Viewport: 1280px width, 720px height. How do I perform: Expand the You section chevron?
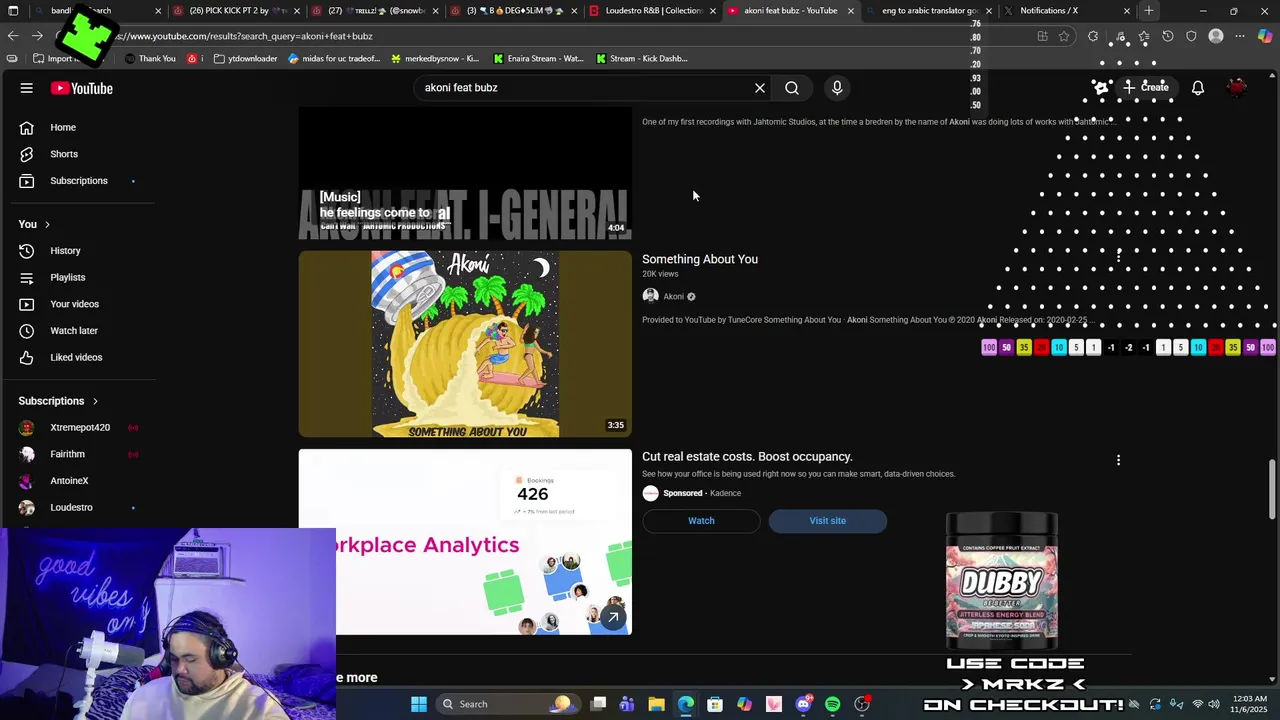point(47,224)
